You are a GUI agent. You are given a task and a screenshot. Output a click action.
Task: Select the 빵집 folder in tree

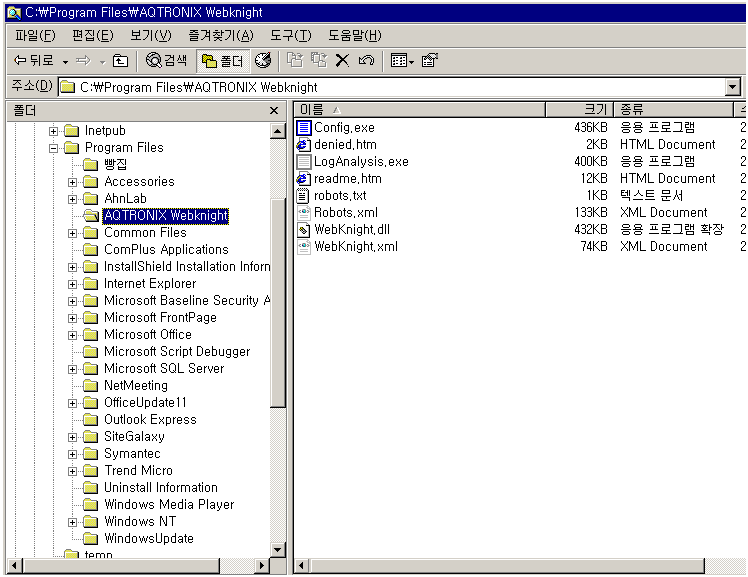115,165
